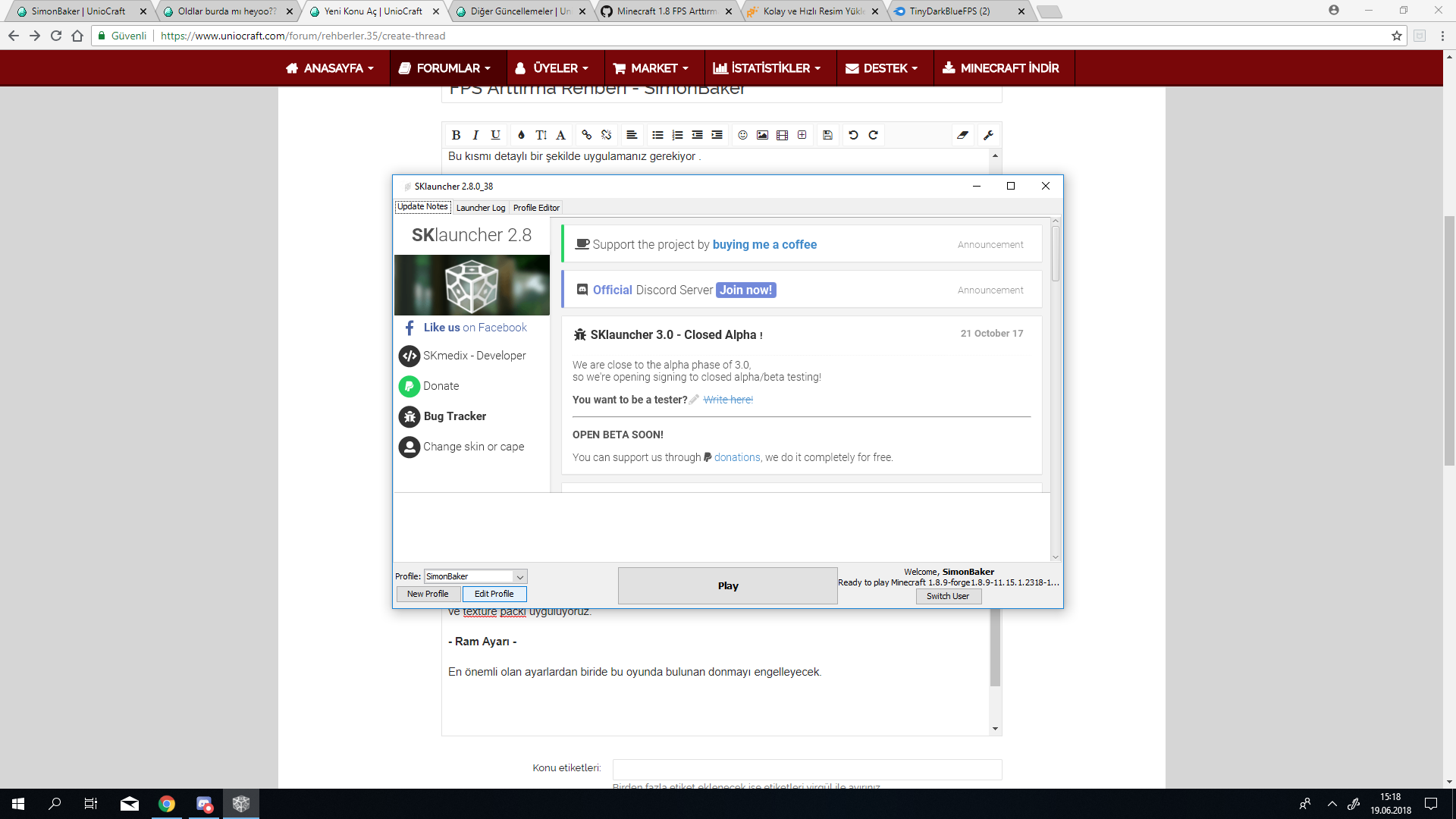Click the Join now! Discord button
Image resolution: width=1456 pixels, height=819 pixels.
(745, 290)
